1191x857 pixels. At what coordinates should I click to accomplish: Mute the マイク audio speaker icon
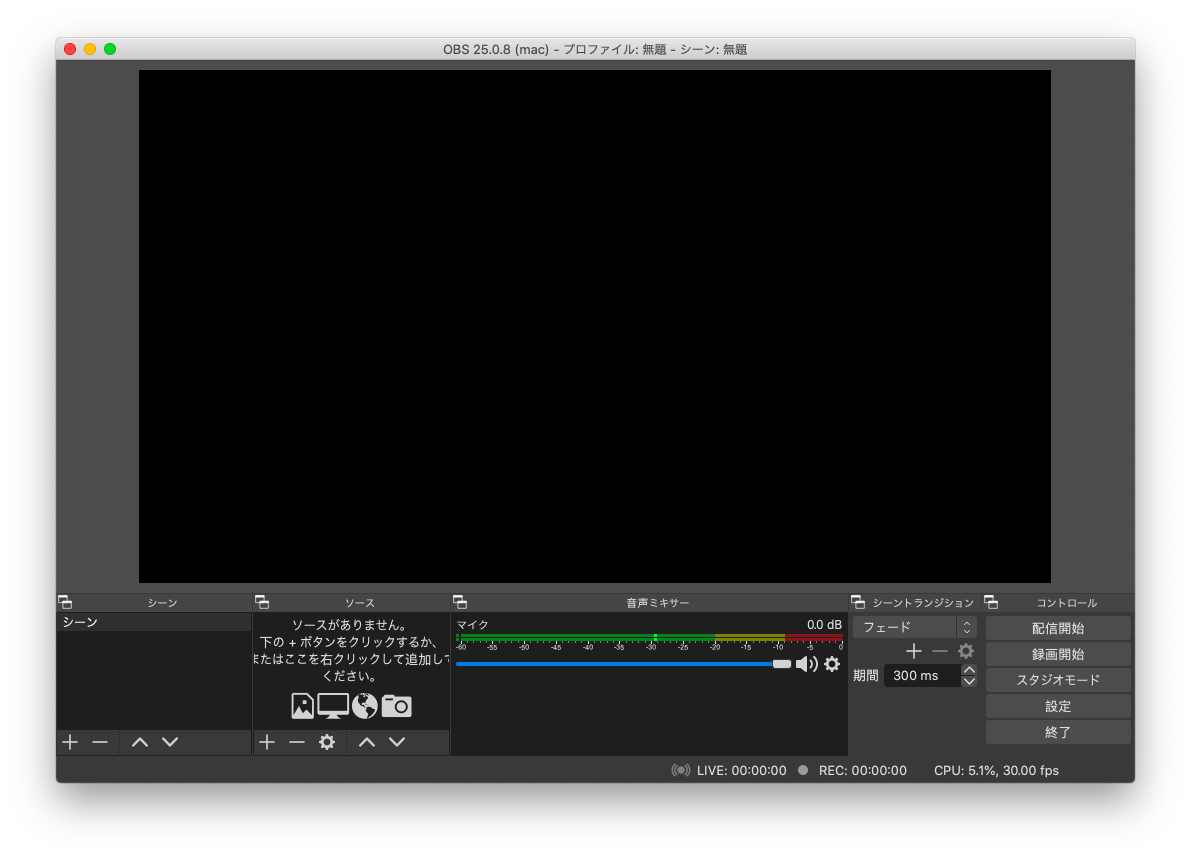point(806,664)
